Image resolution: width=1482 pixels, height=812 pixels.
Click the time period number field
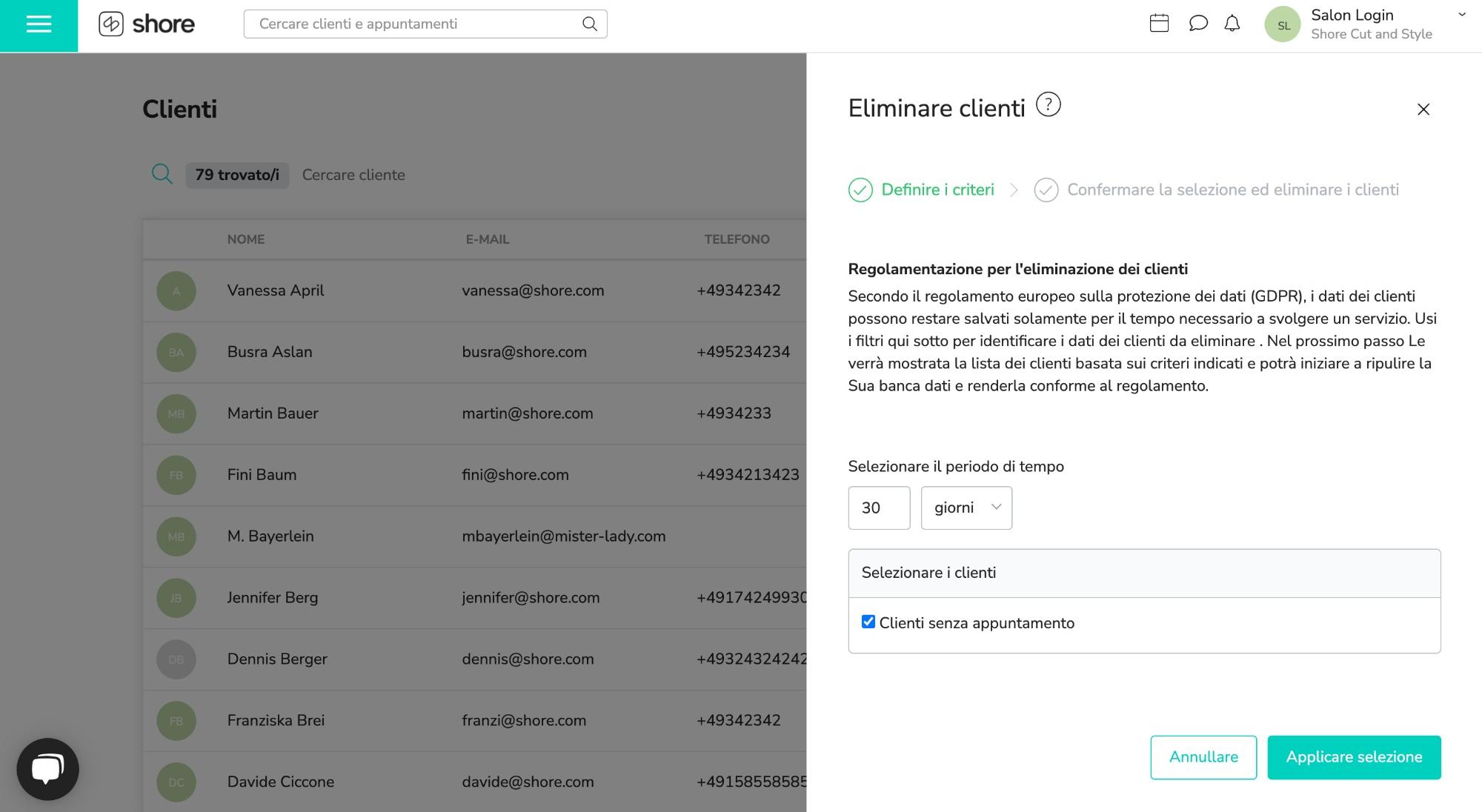tap(878, 507)
